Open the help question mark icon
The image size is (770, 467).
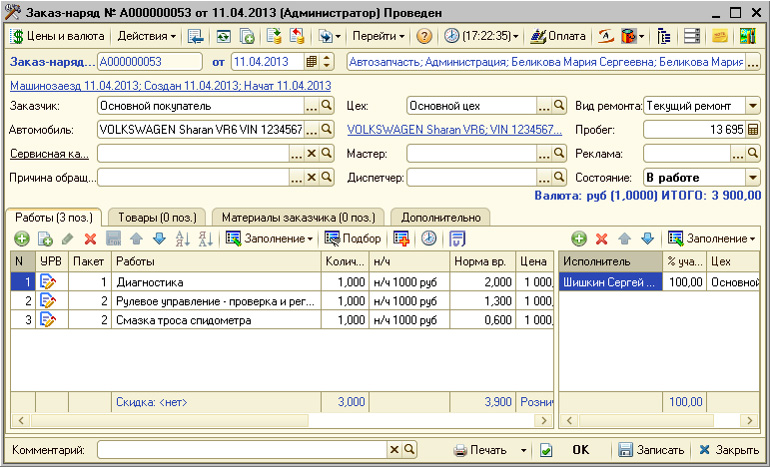(x=424, y=36)
